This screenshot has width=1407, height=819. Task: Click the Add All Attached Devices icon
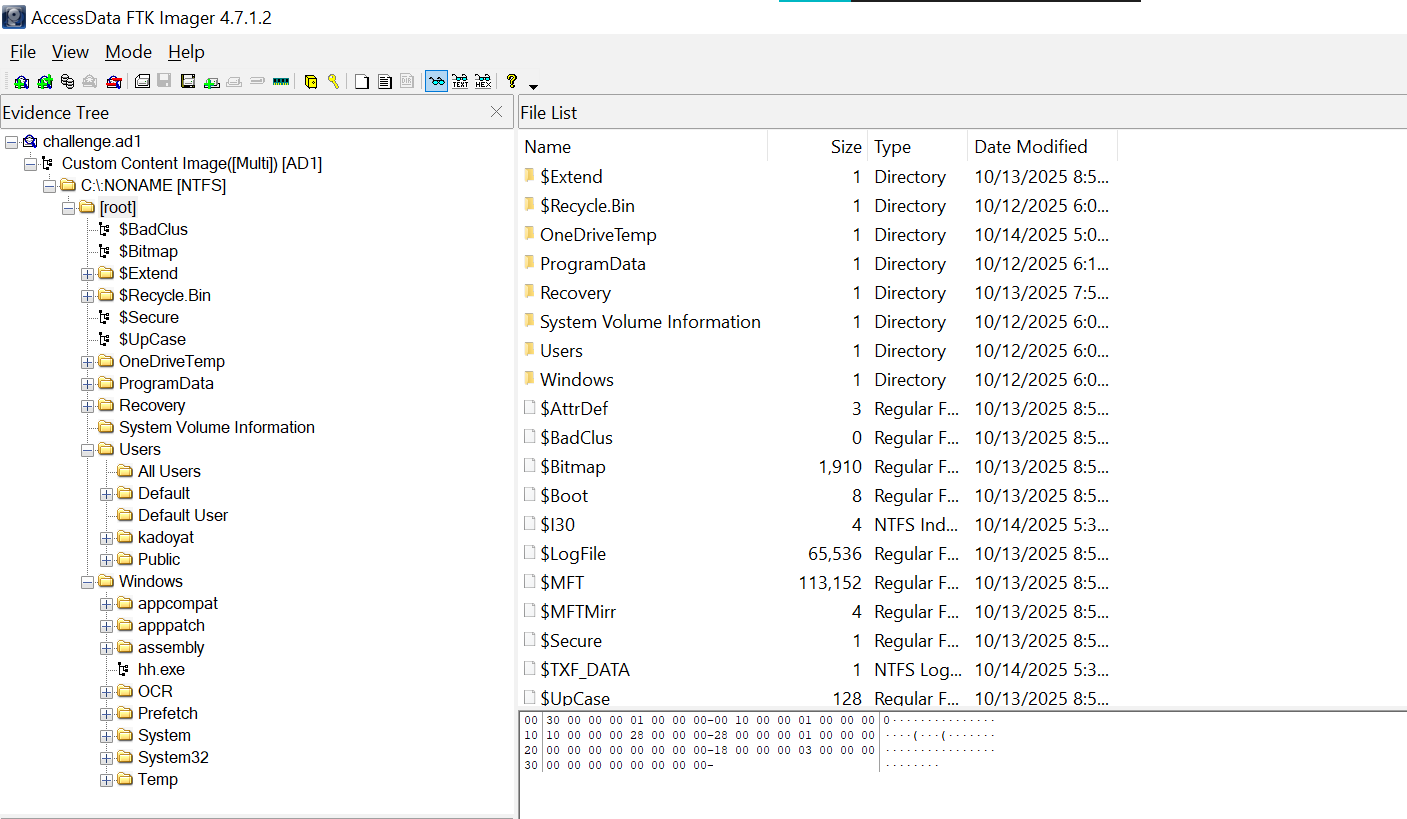(45, 81)
